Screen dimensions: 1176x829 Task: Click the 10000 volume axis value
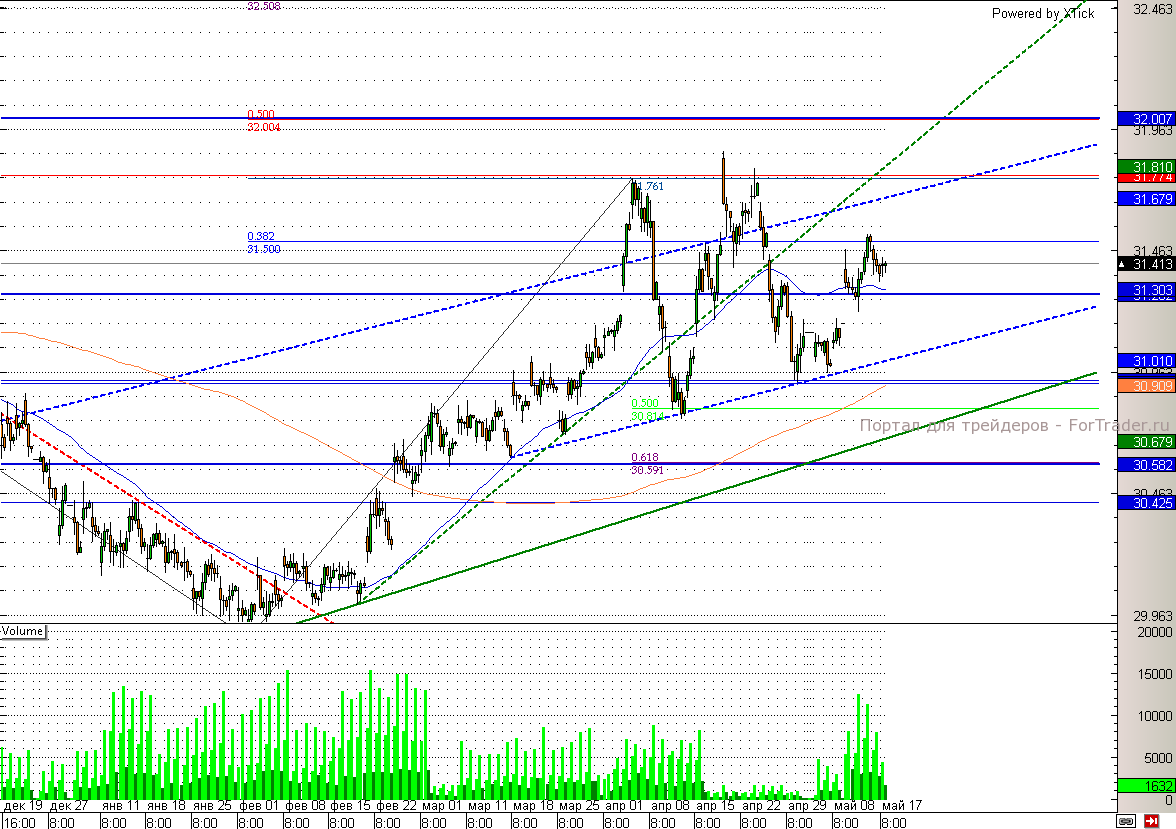(x=1155, y=716)
